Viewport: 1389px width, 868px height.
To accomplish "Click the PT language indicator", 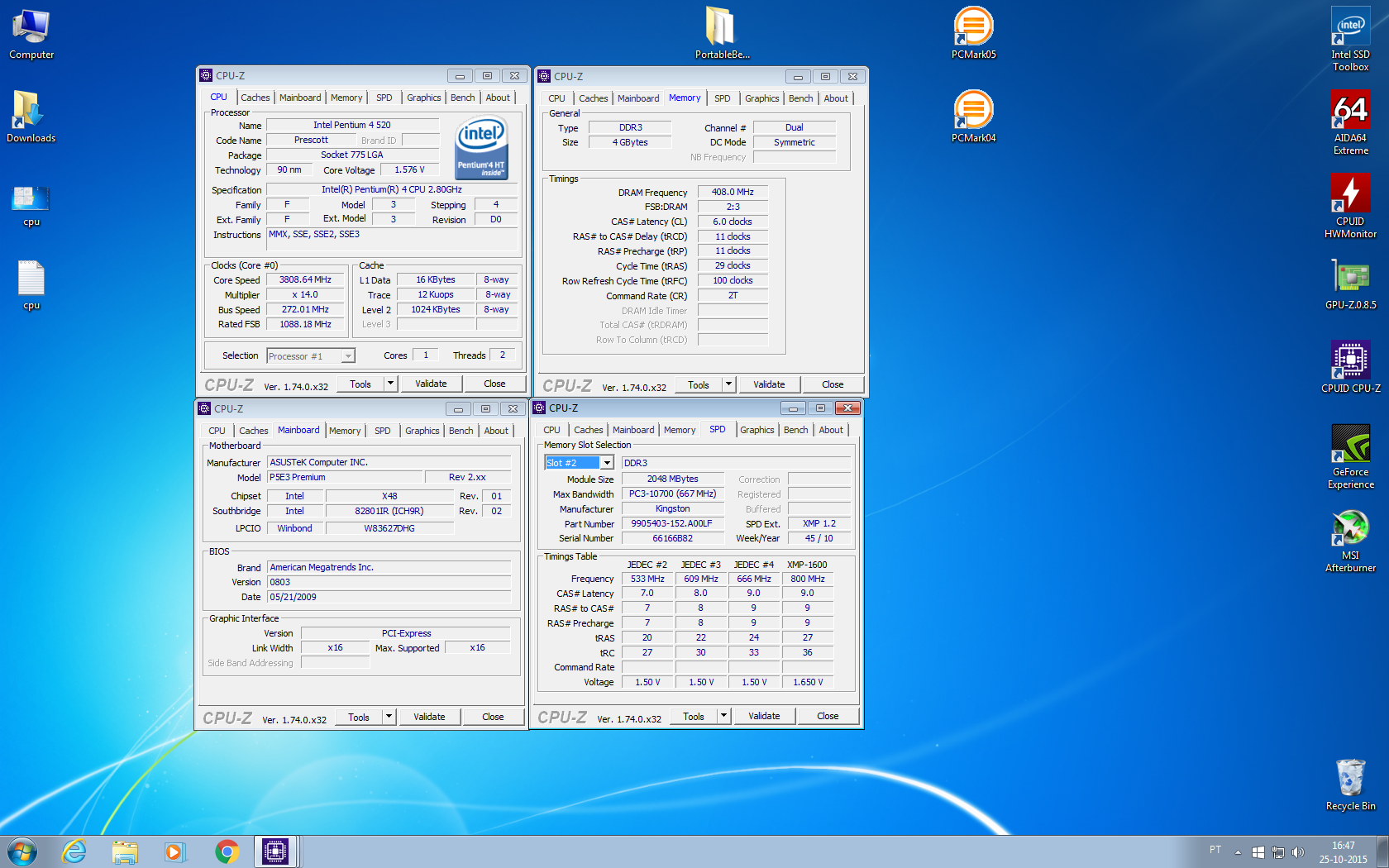I will [1215, 850].
